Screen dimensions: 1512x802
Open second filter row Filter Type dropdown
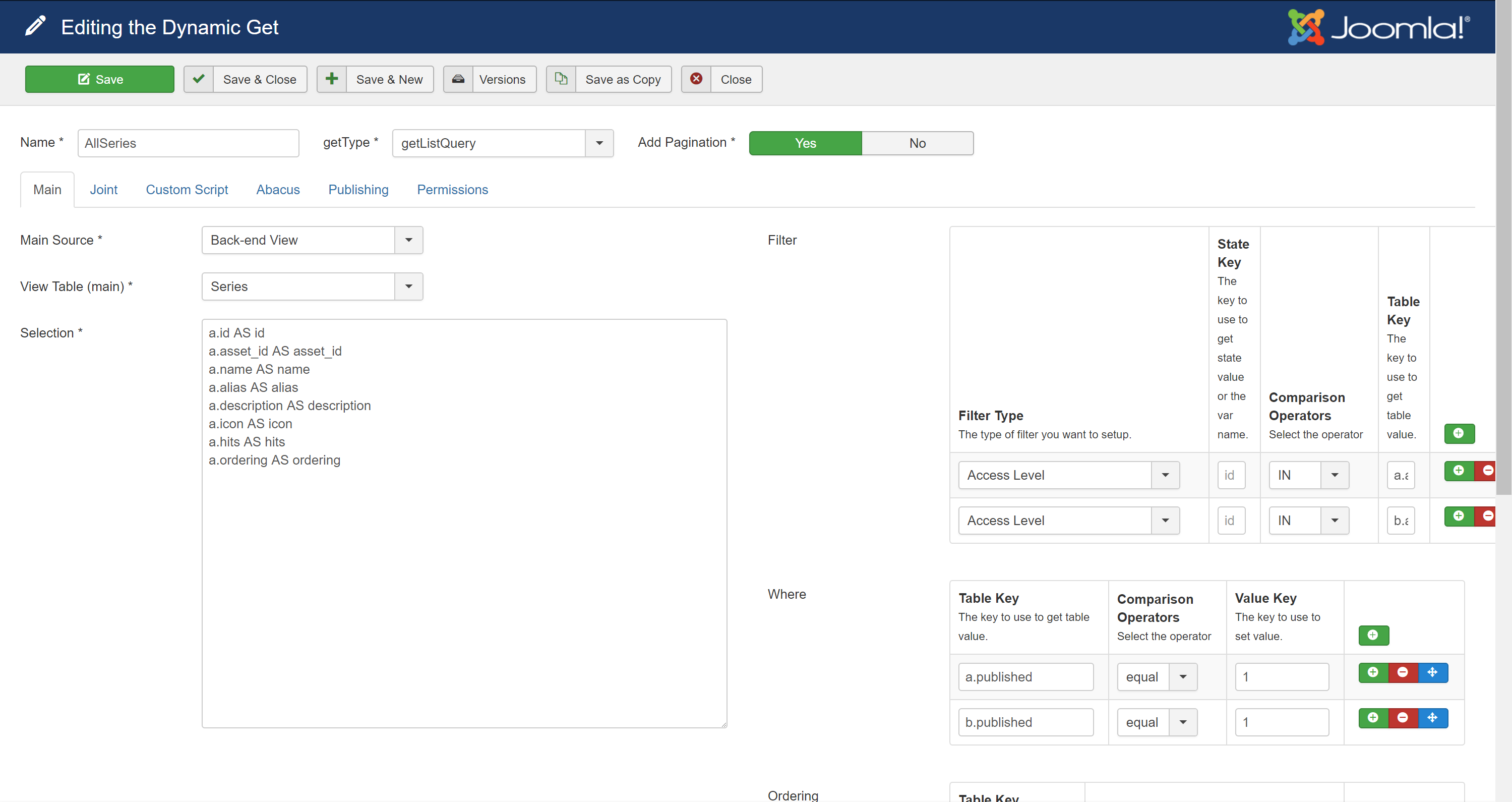coord(1069,521)
